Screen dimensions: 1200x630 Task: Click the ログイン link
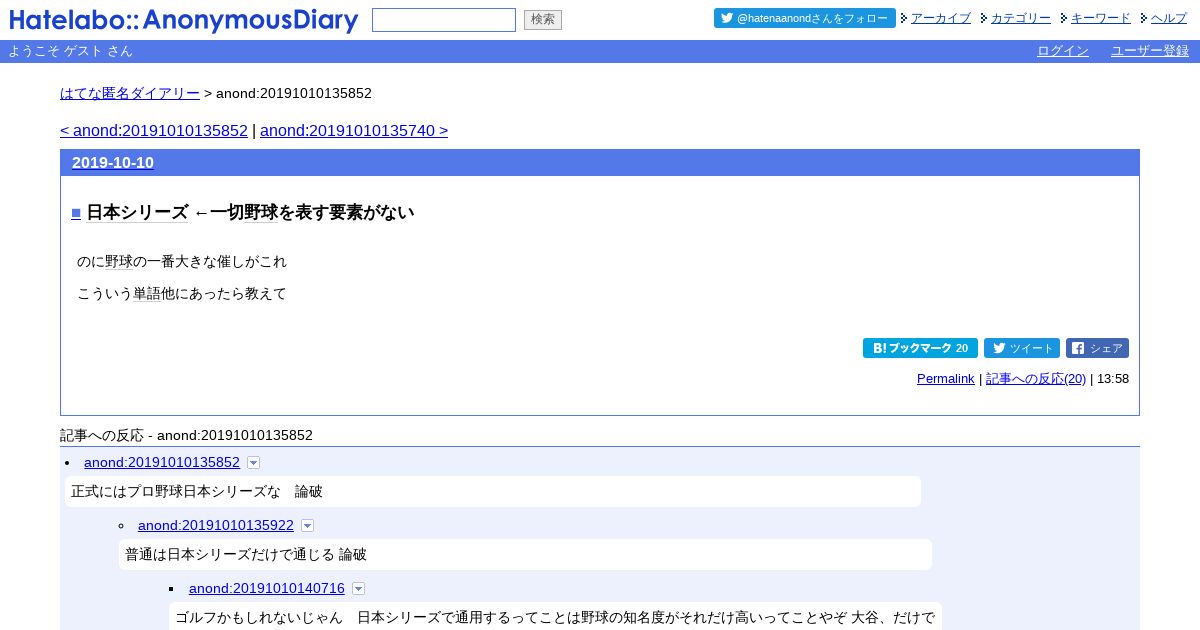(1063, 51)
